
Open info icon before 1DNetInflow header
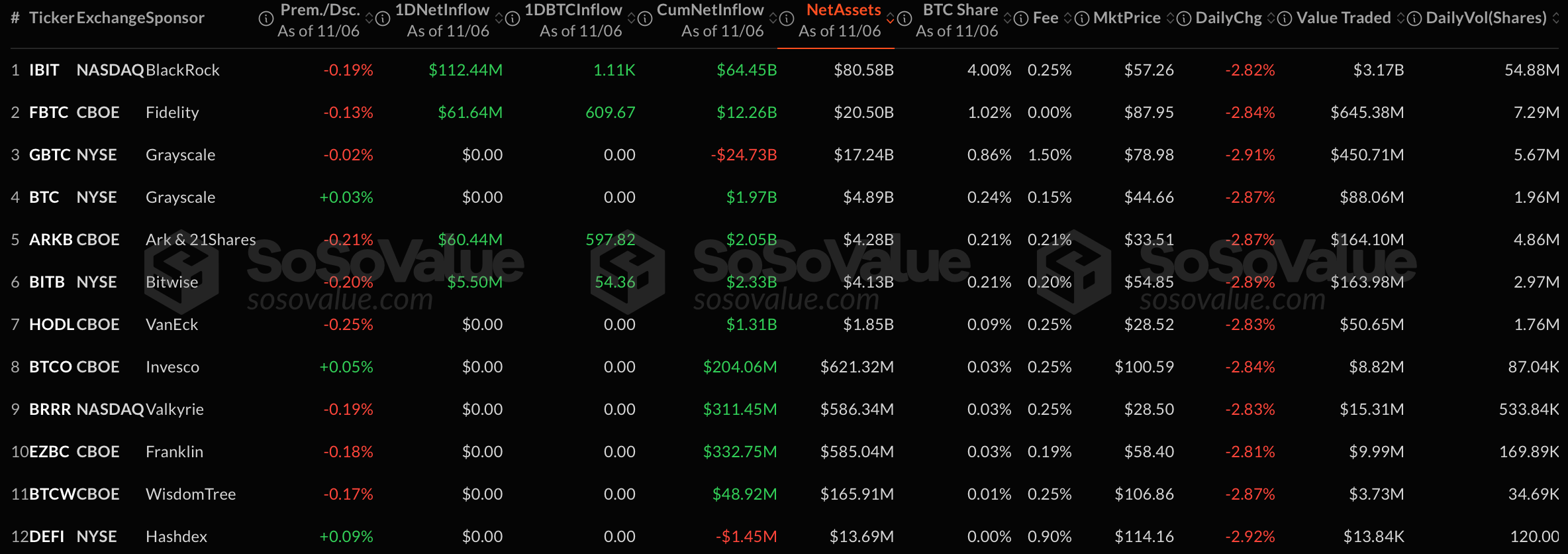tap(383, 19)
